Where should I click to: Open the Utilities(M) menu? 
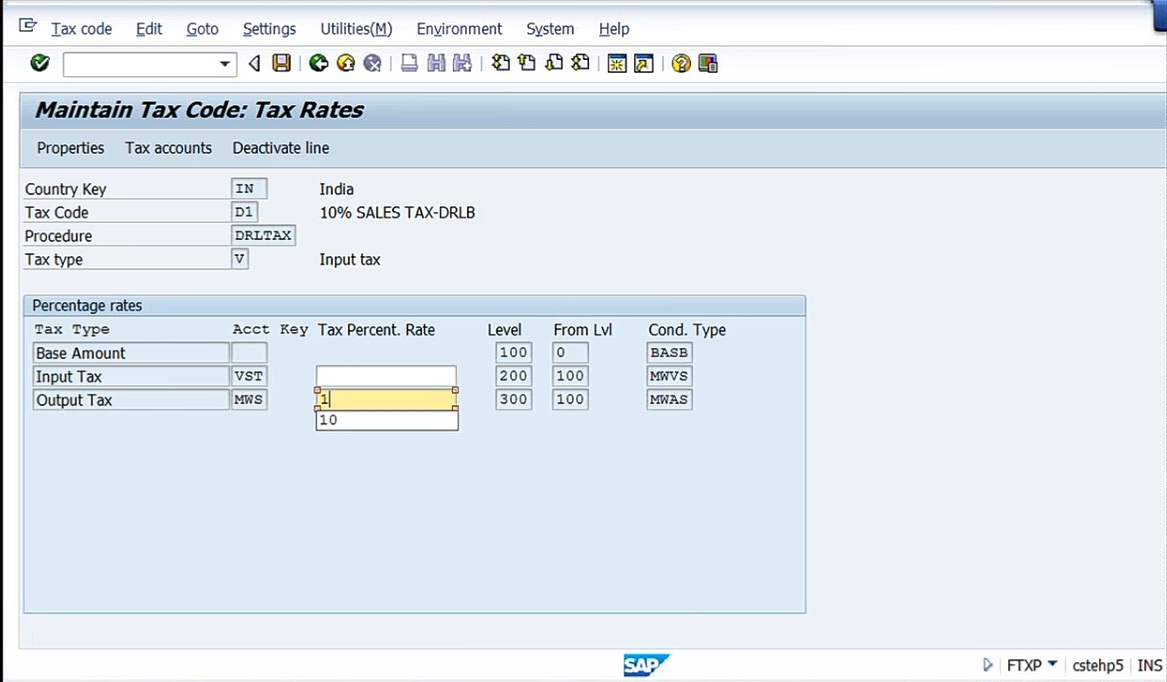point(356,29)
